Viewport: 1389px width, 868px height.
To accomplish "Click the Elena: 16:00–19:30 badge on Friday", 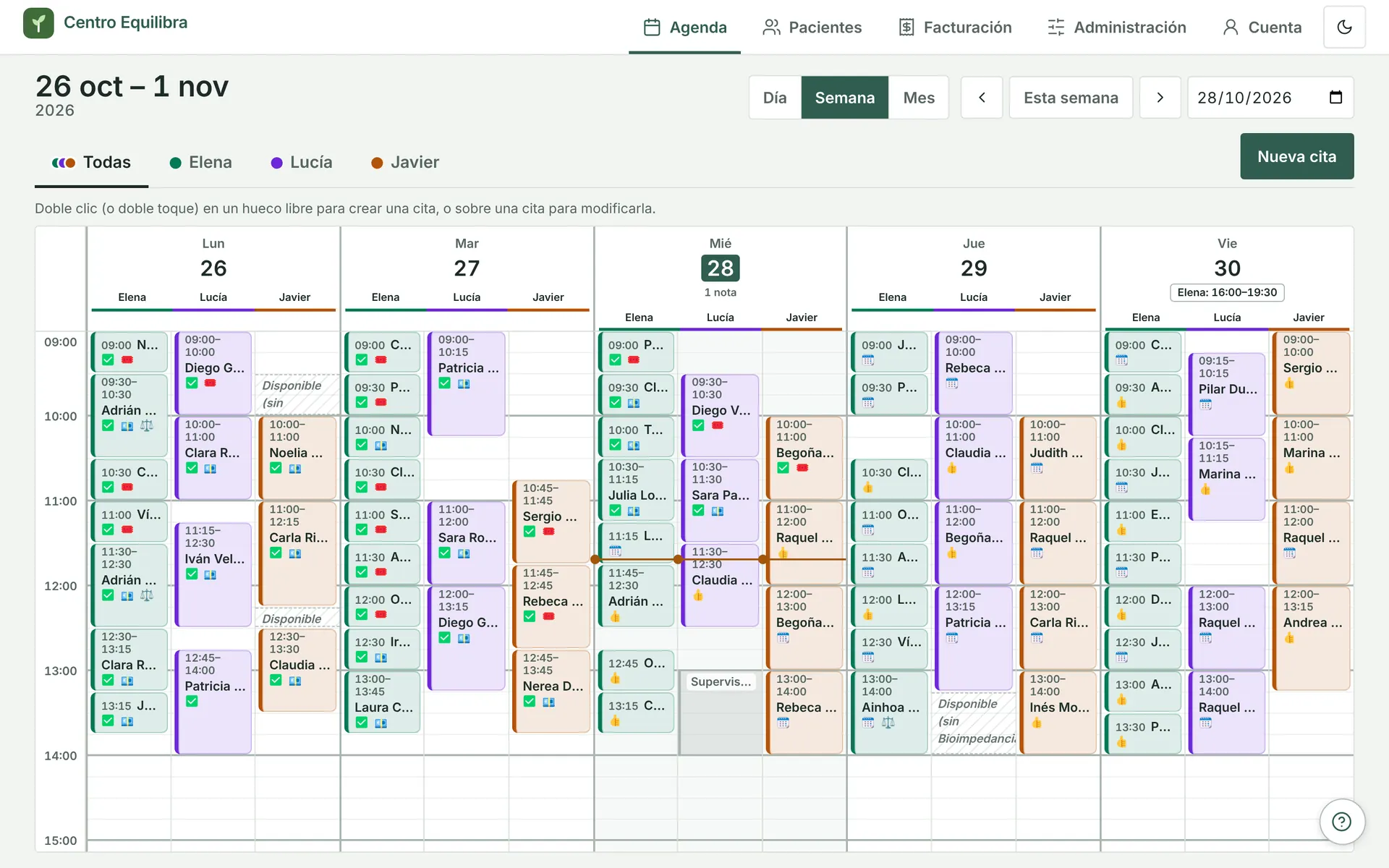I will pos(1227,292).
